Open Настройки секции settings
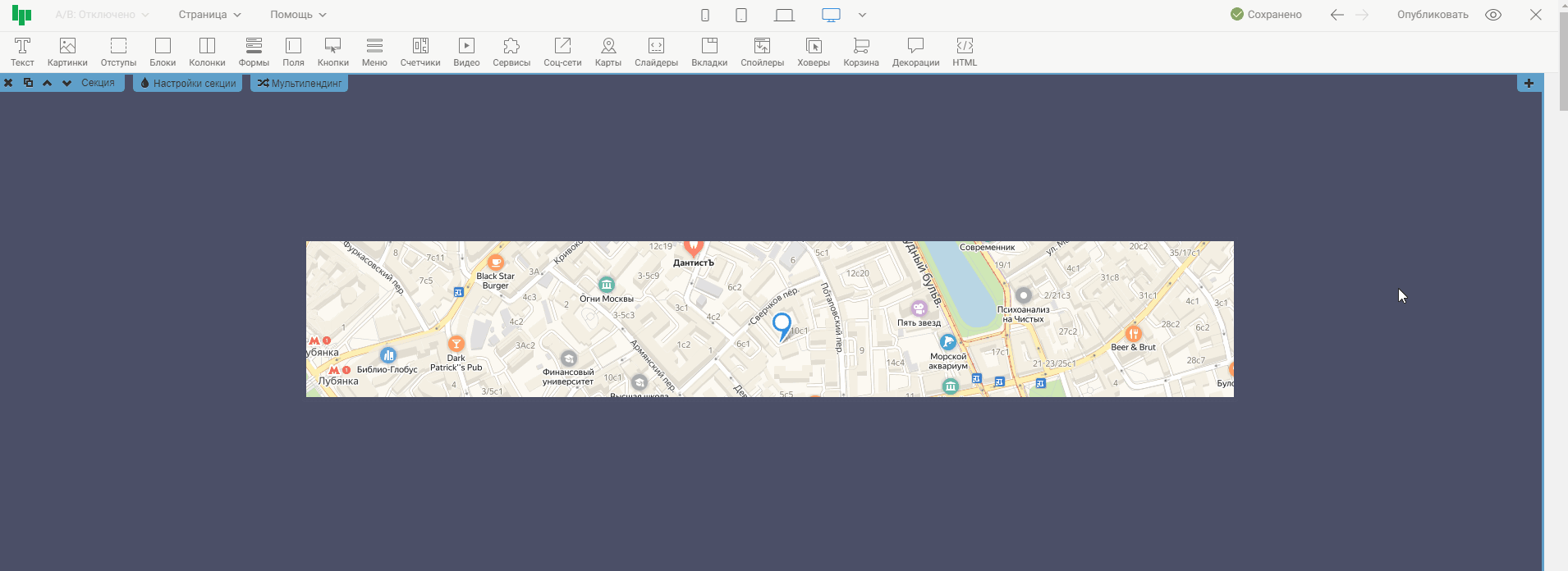Image resolution: width=1568 pixels, height=571 pixels. [187, 83]
